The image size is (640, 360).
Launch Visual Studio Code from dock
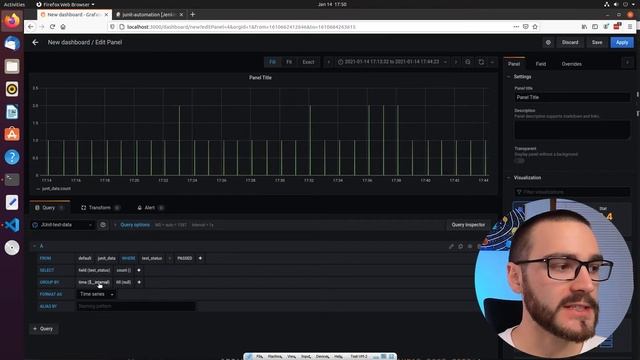pyautogui.click(x=12, y=225)
